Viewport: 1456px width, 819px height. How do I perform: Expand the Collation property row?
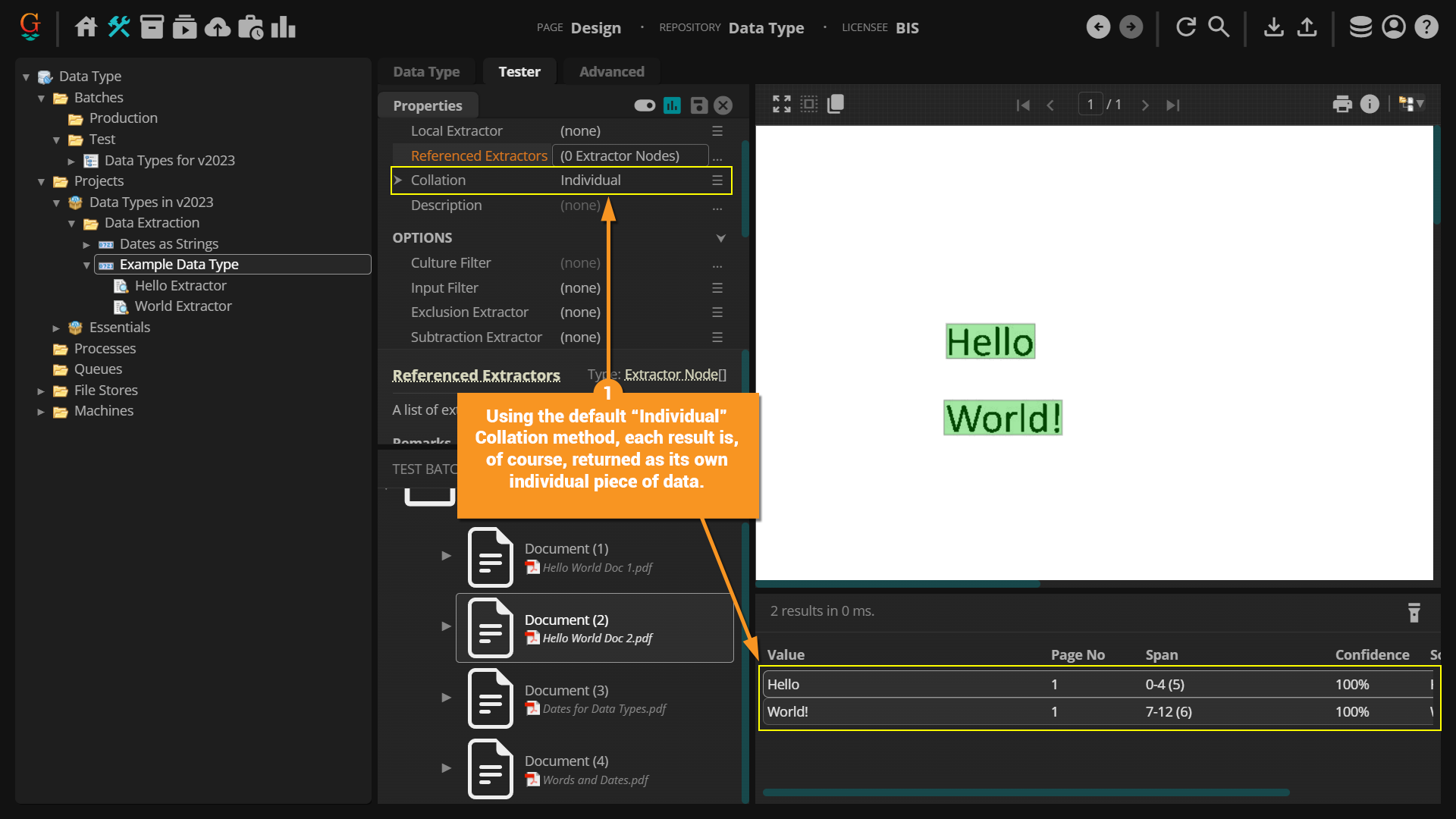coord(398,180)
